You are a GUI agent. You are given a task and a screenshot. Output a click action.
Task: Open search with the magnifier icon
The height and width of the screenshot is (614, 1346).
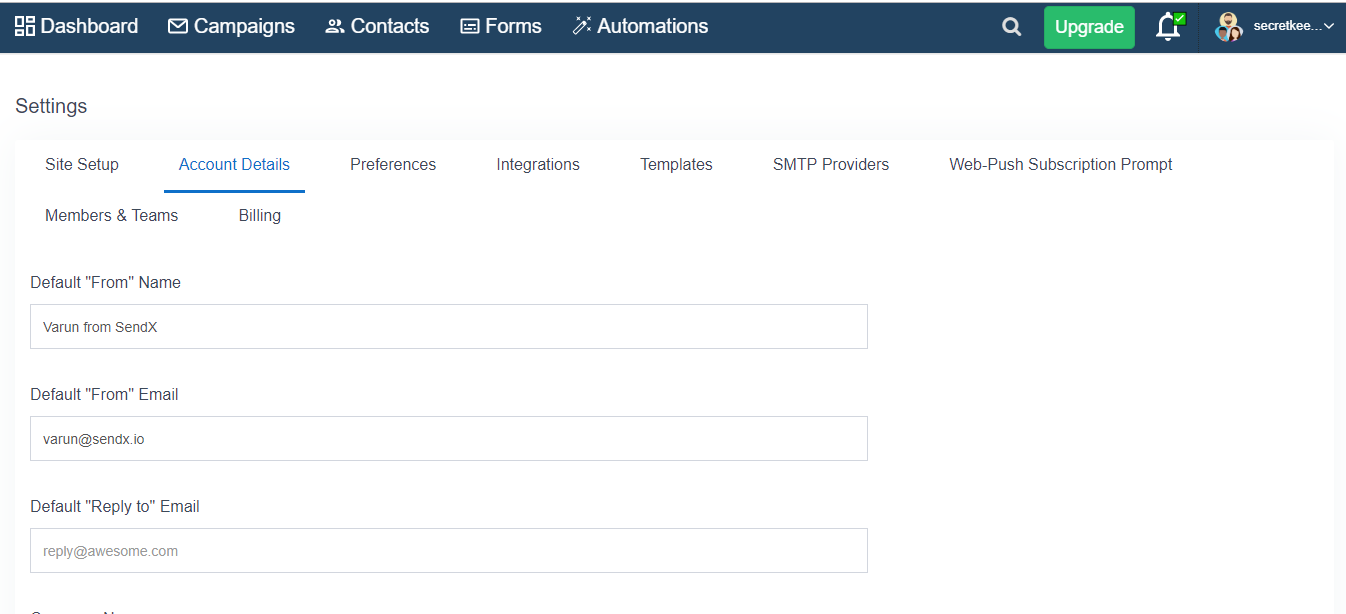[x=1012, y=28]
